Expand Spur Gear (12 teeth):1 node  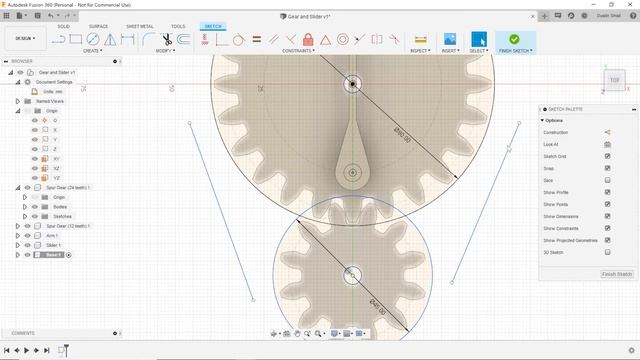18,226
